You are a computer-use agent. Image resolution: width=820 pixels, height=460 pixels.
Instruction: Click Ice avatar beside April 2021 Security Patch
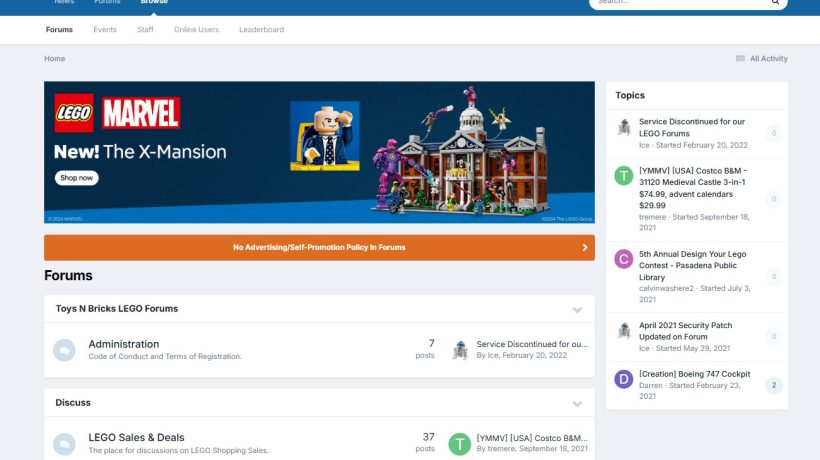point(623,330)
